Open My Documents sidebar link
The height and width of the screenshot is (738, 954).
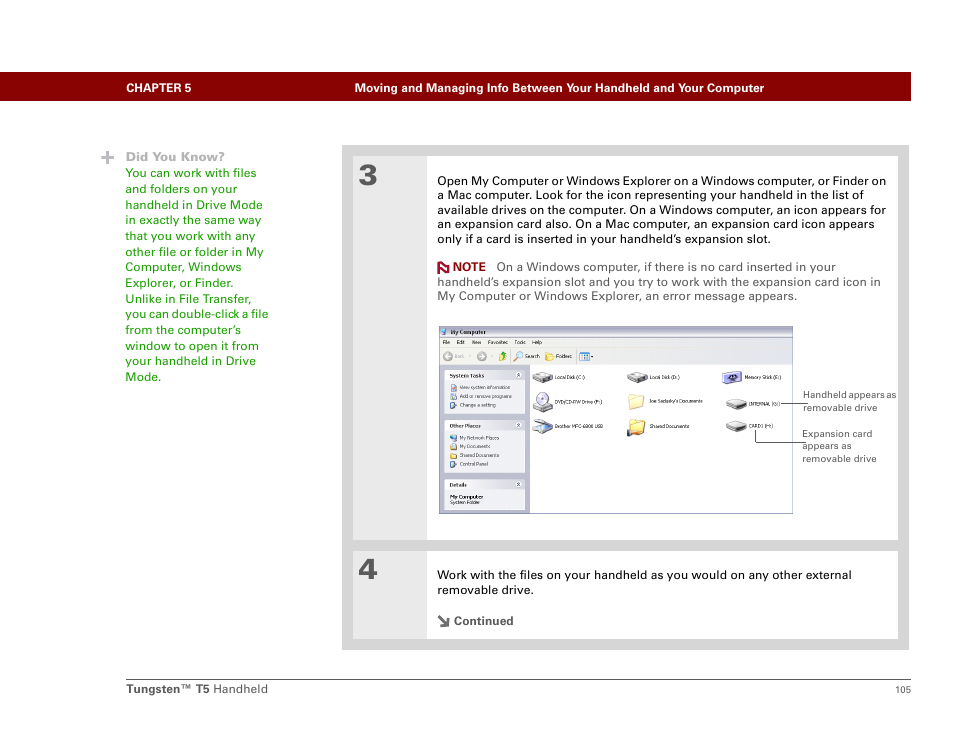click(470, 447)
